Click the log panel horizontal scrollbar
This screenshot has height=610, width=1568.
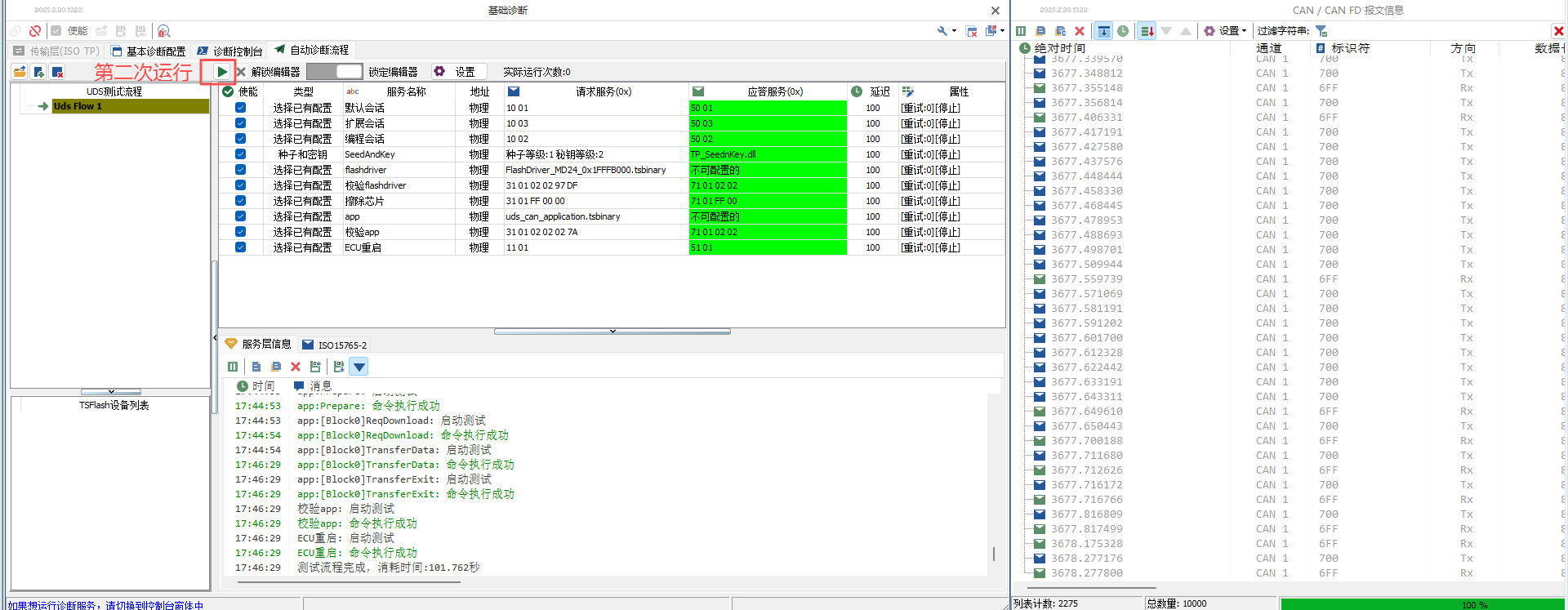click(x=349, y=582)
